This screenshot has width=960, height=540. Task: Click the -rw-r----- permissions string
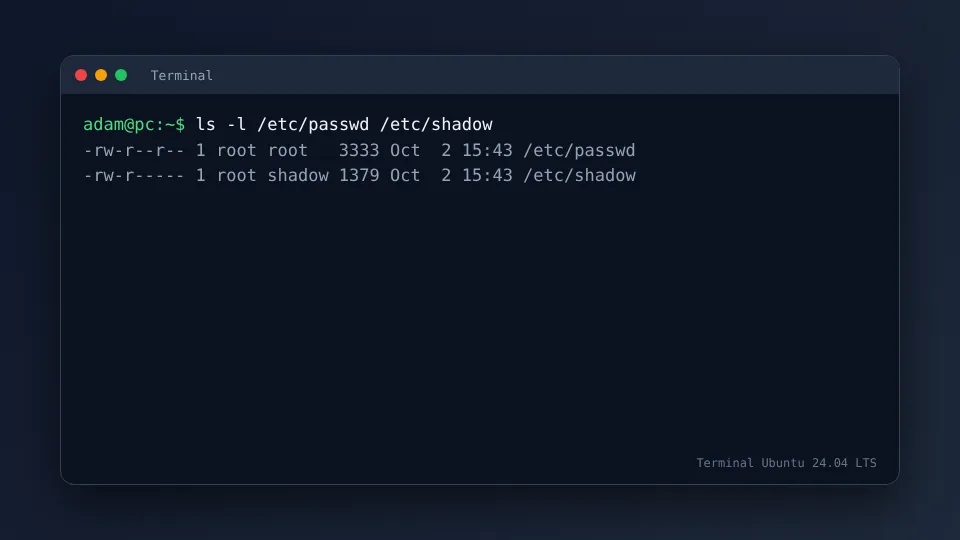[x=134, y=176]
